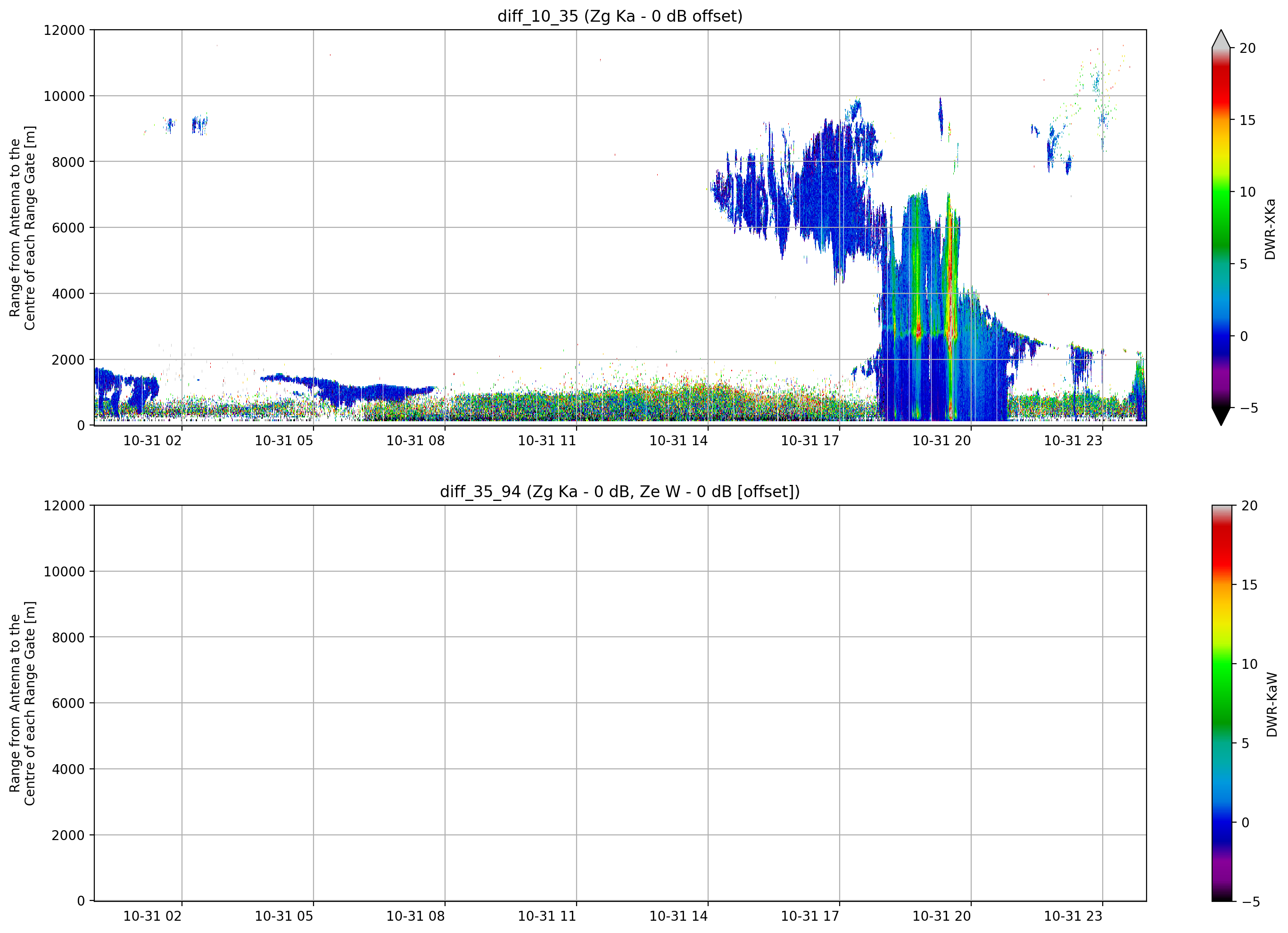
Task: Click '10-31 08' x-tick under the bottom plot
Action: click(x=416, y=916)
